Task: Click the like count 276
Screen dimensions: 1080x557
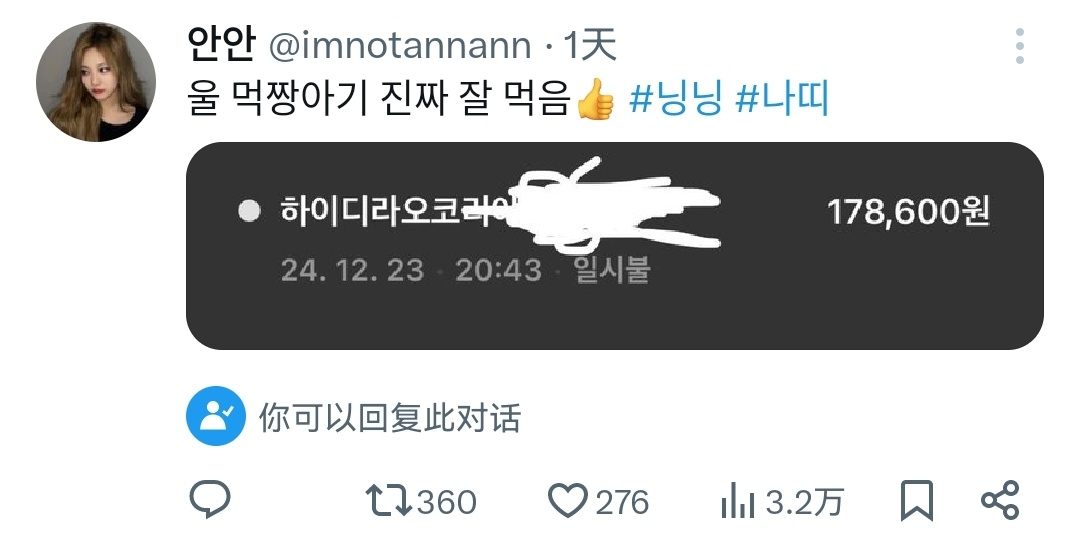Action: (622, 502)
